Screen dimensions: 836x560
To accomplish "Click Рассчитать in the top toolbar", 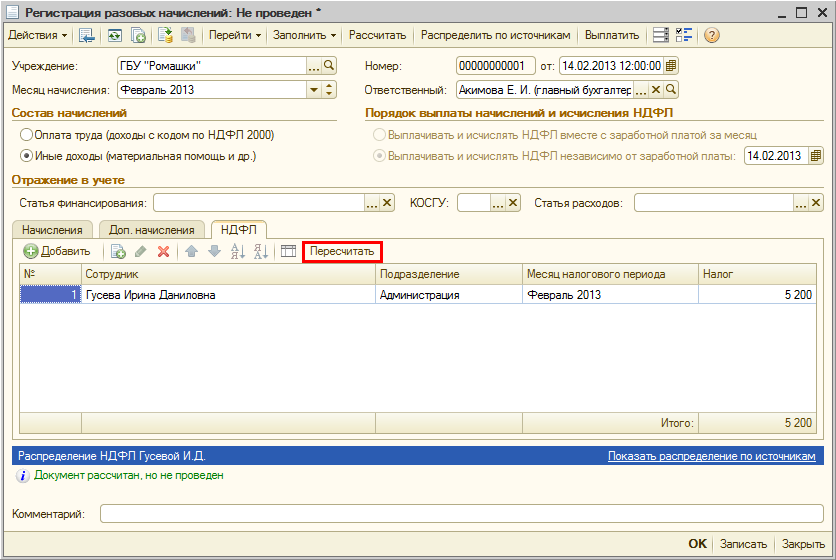I will click(x=377, y=36).
